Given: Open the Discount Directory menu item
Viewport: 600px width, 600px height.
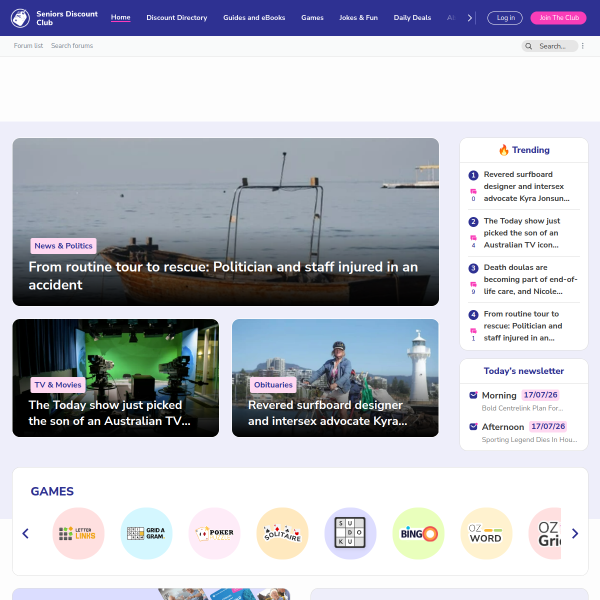Looking at the screenshot, I should (x=177, y=18).
